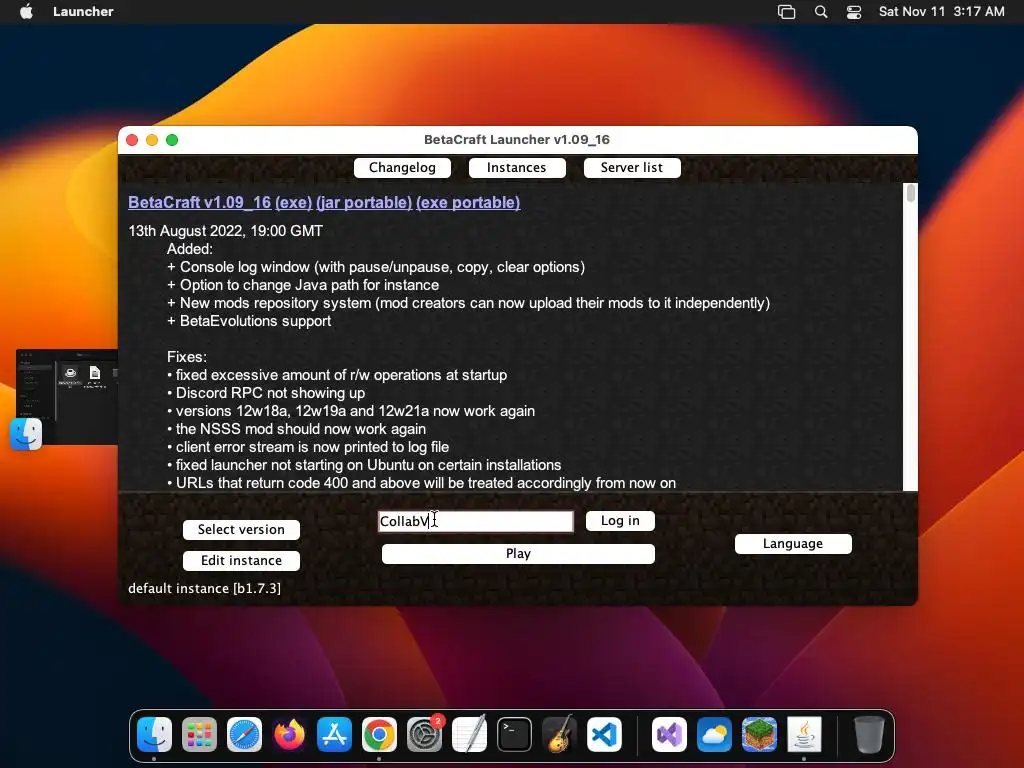1024x768 pixels.
Task: Close the BetaCraft Launcher window
Action: tap(132, 140)
